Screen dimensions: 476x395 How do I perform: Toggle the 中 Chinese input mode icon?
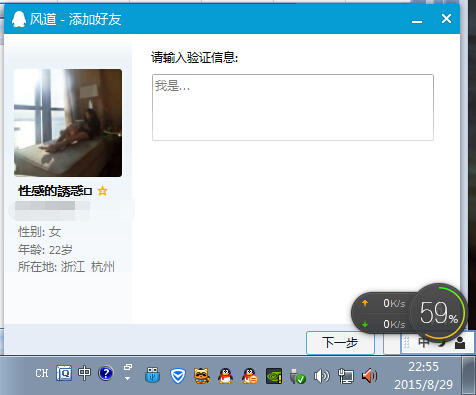84,373
